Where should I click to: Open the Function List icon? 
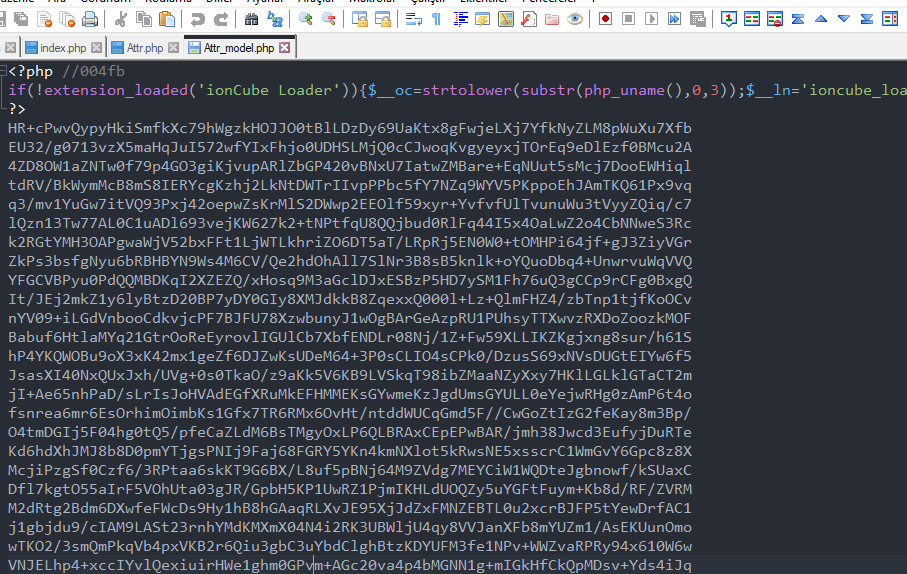pos(529,19)
